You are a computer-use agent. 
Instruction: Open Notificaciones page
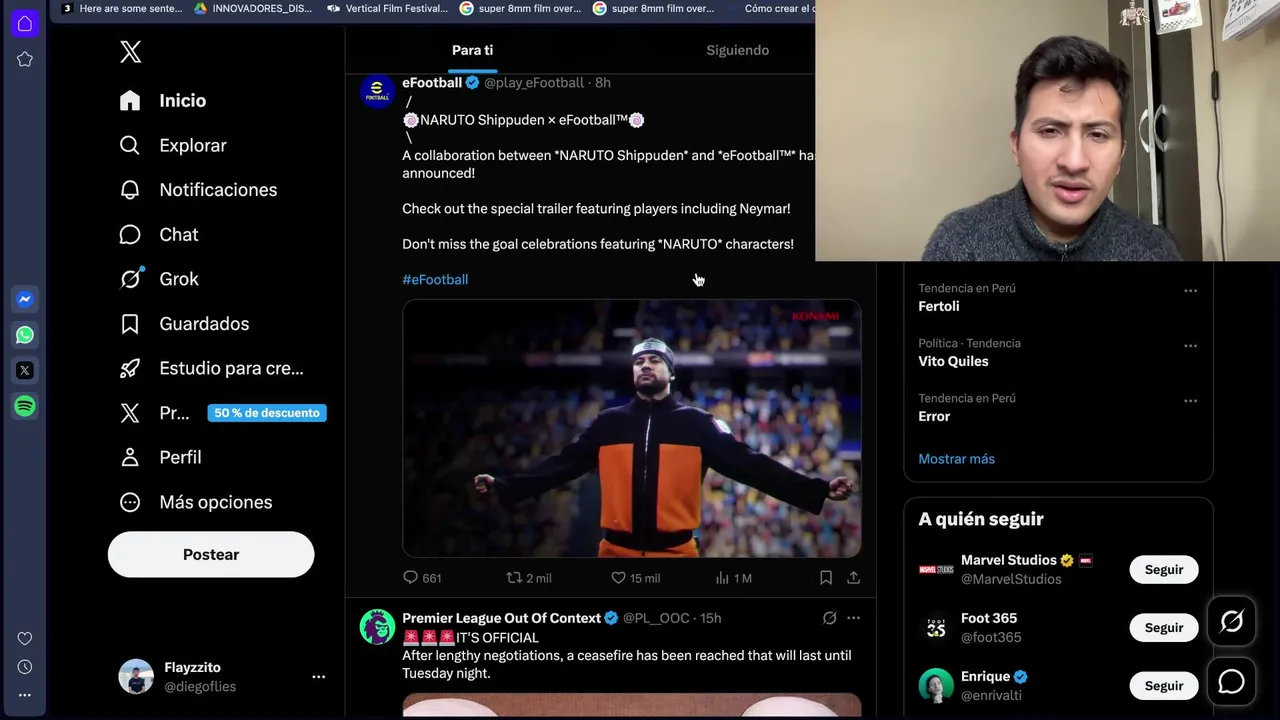coord(198,190)
